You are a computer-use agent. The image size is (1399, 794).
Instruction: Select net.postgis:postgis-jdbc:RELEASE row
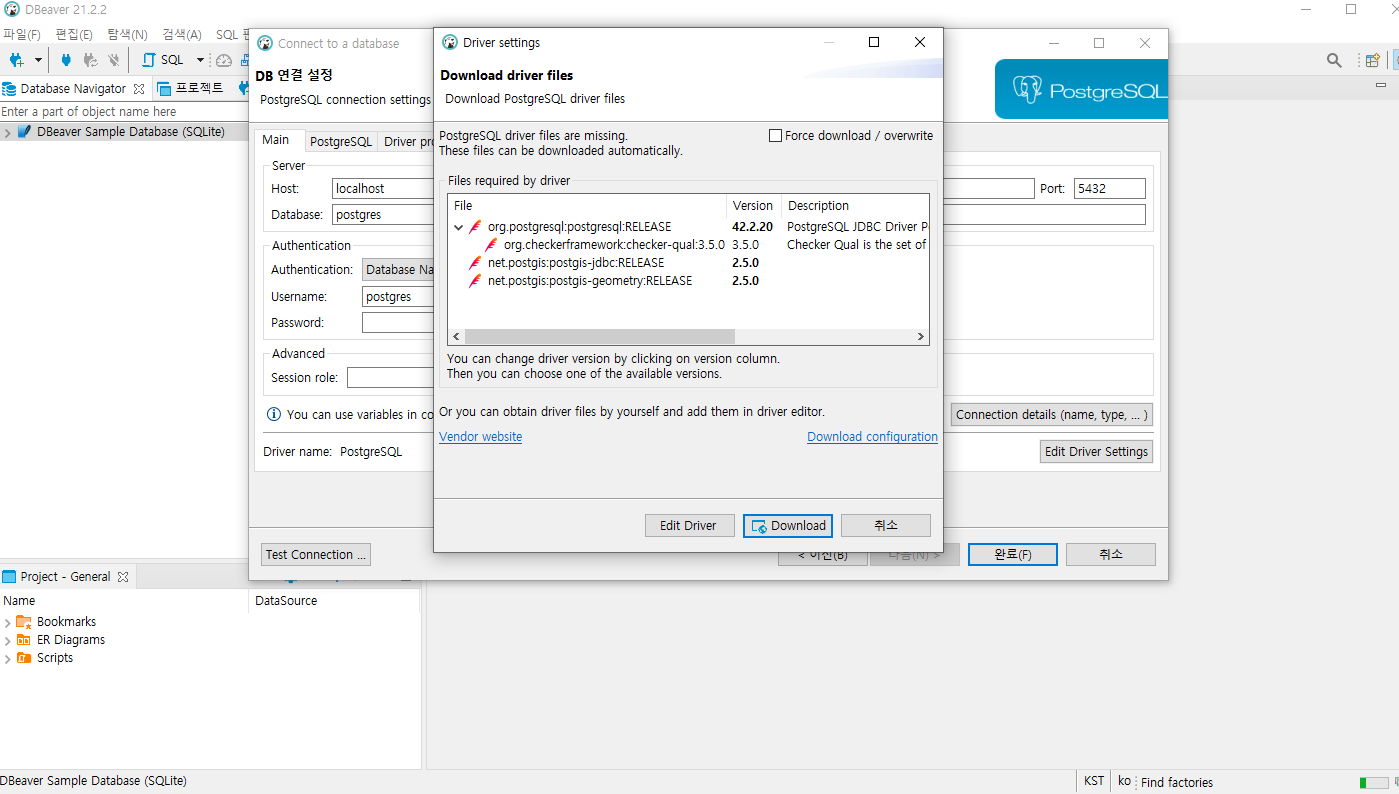coord(575,263)
